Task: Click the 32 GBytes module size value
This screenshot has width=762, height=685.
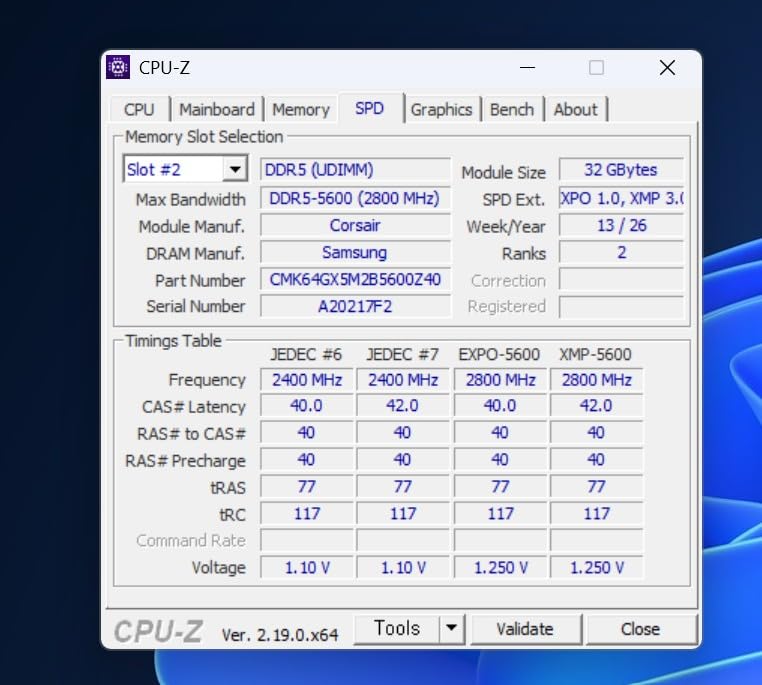Action: (x=621, y=170)
